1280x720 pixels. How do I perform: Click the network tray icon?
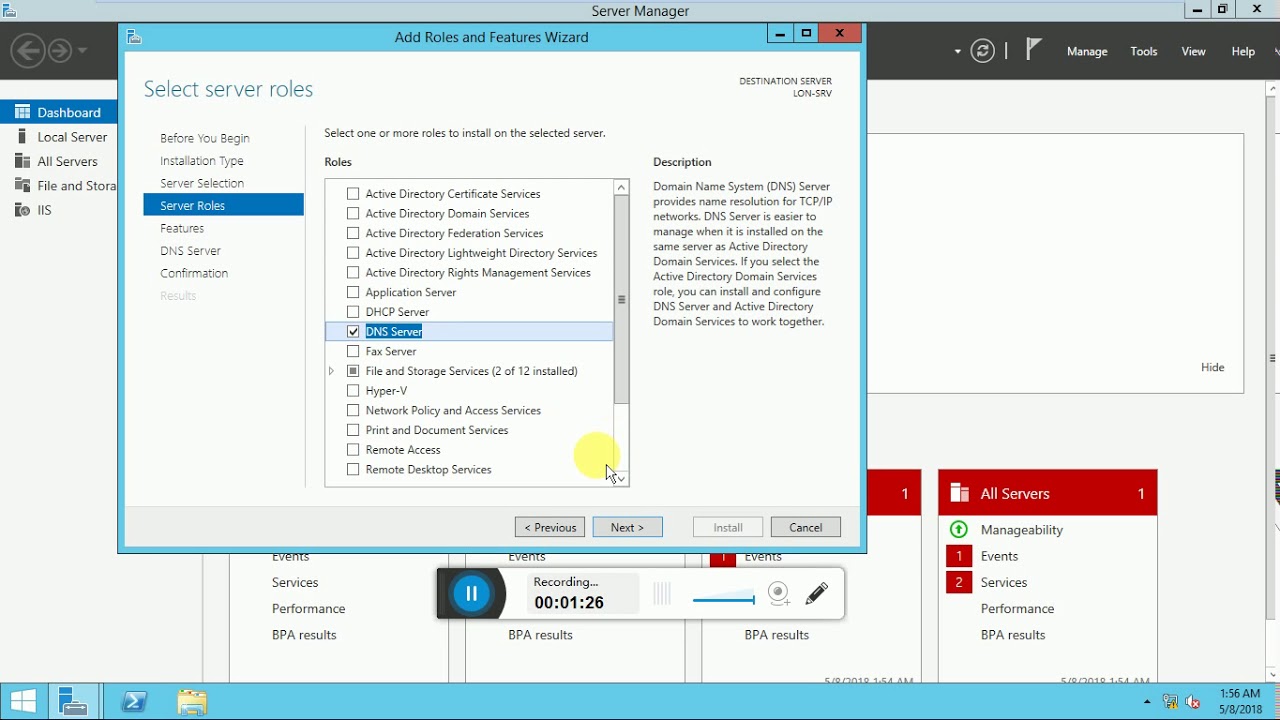[x=1170, y=702]
